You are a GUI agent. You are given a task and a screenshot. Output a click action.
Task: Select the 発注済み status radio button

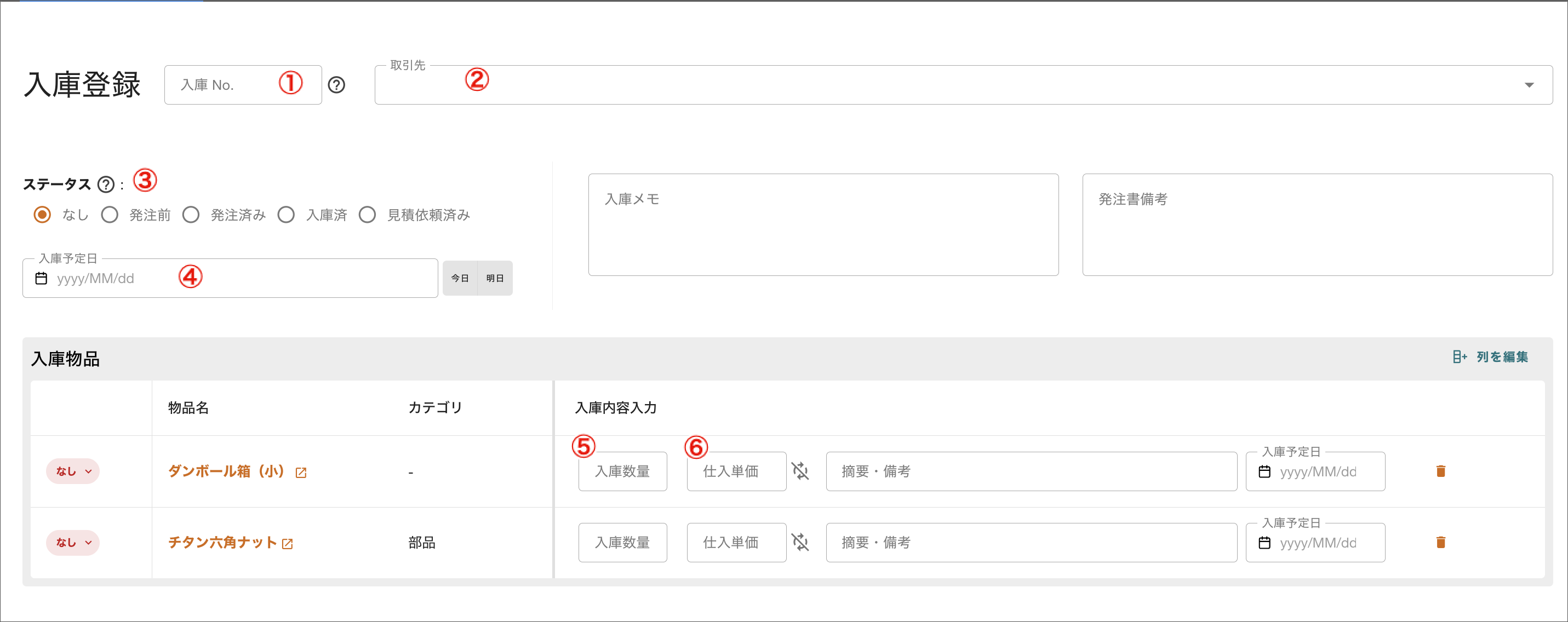[x=191, y=215]
